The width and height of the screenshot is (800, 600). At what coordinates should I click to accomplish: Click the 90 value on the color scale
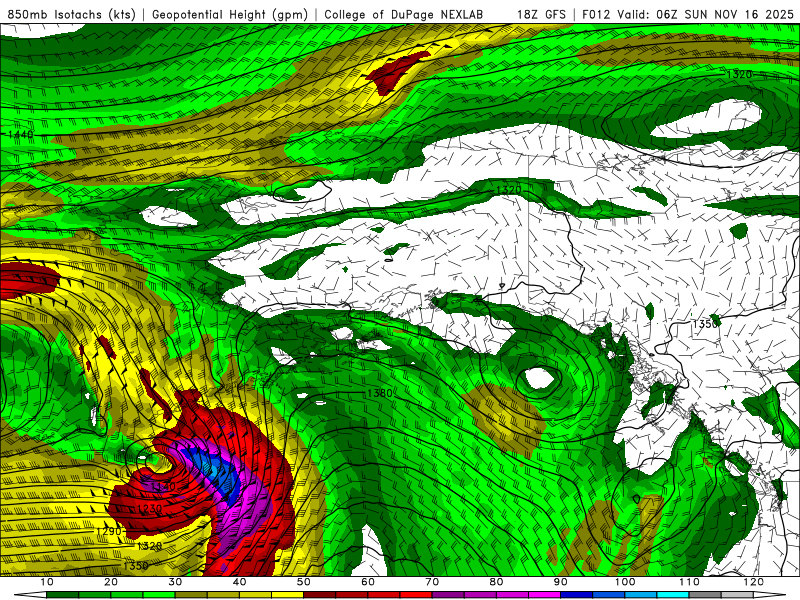pyautogui.click(x=561, y=582)
